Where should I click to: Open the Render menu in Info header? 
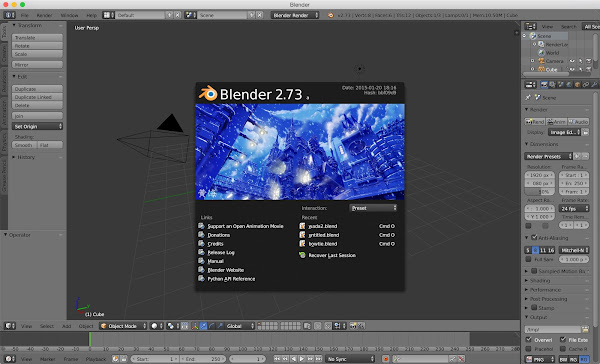point(44,15)
